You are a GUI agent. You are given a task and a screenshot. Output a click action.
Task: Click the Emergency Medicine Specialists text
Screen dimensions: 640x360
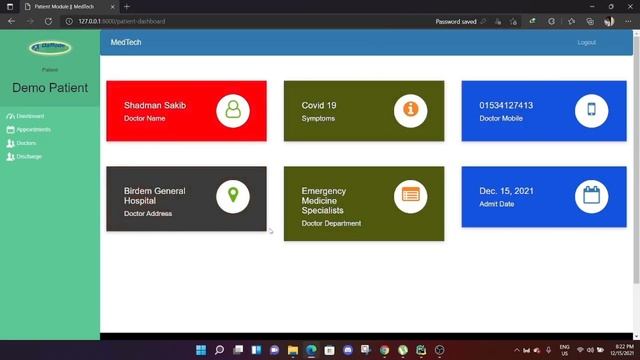(324, 201)
